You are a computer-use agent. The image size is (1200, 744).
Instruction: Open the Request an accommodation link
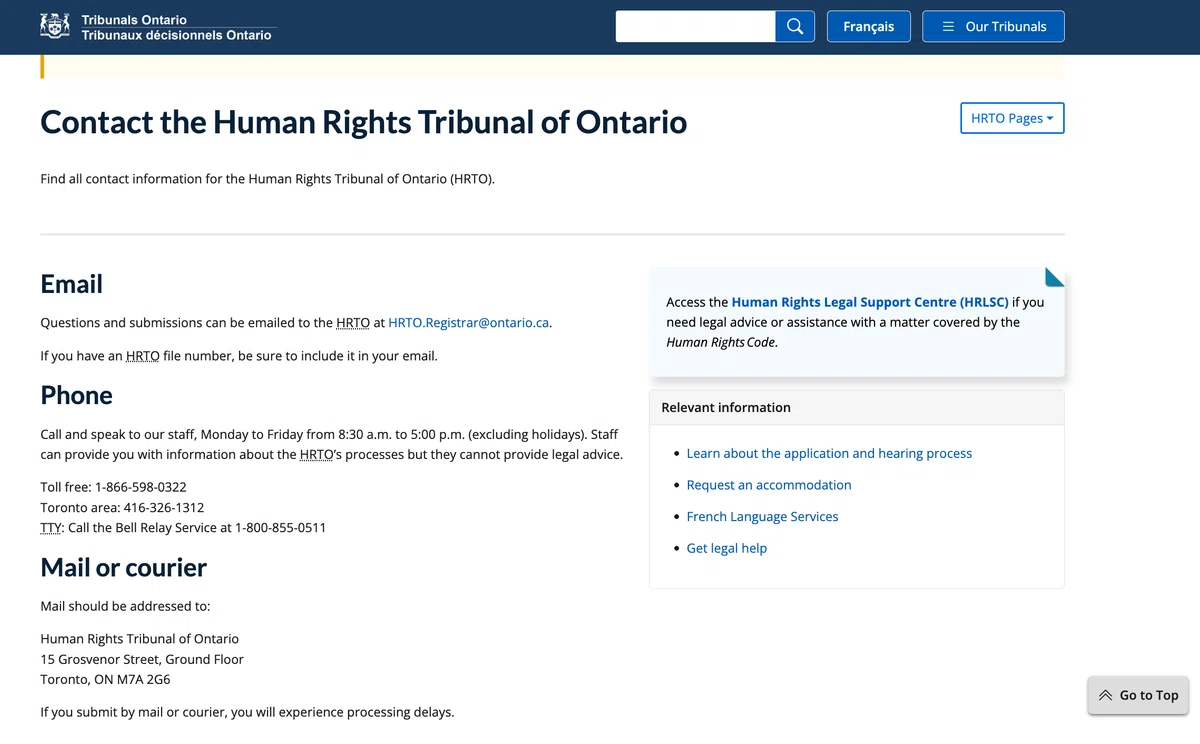point(769,485)
